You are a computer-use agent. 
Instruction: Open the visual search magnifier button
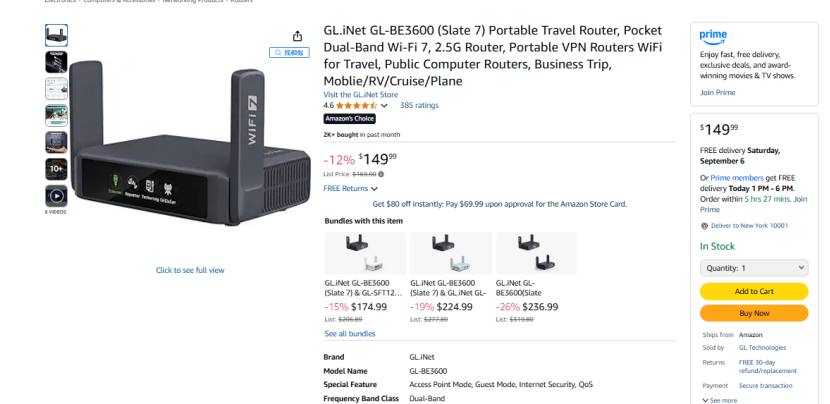click(x=289, y=52)
